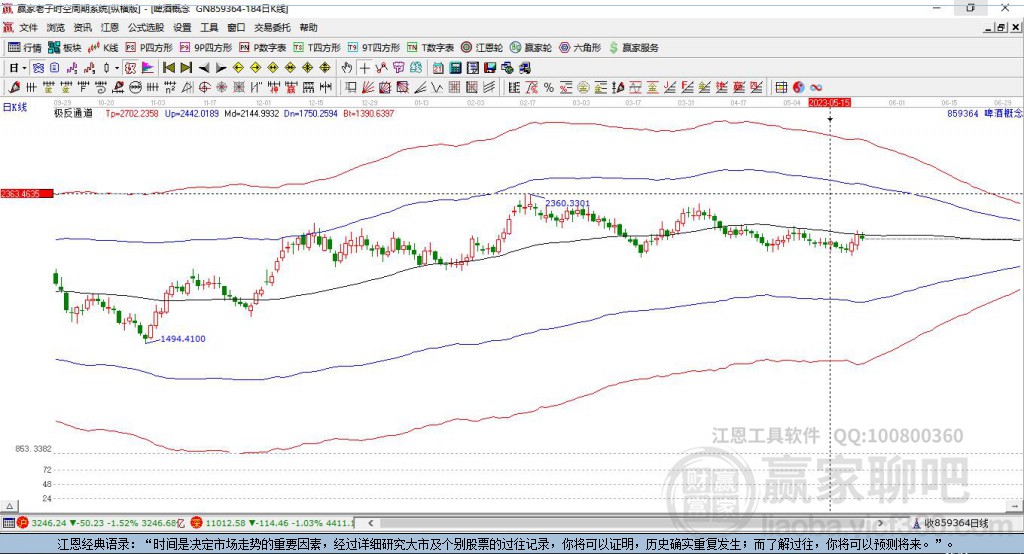Toggle the crosshair cursor tool

click(x=364, y=68)
